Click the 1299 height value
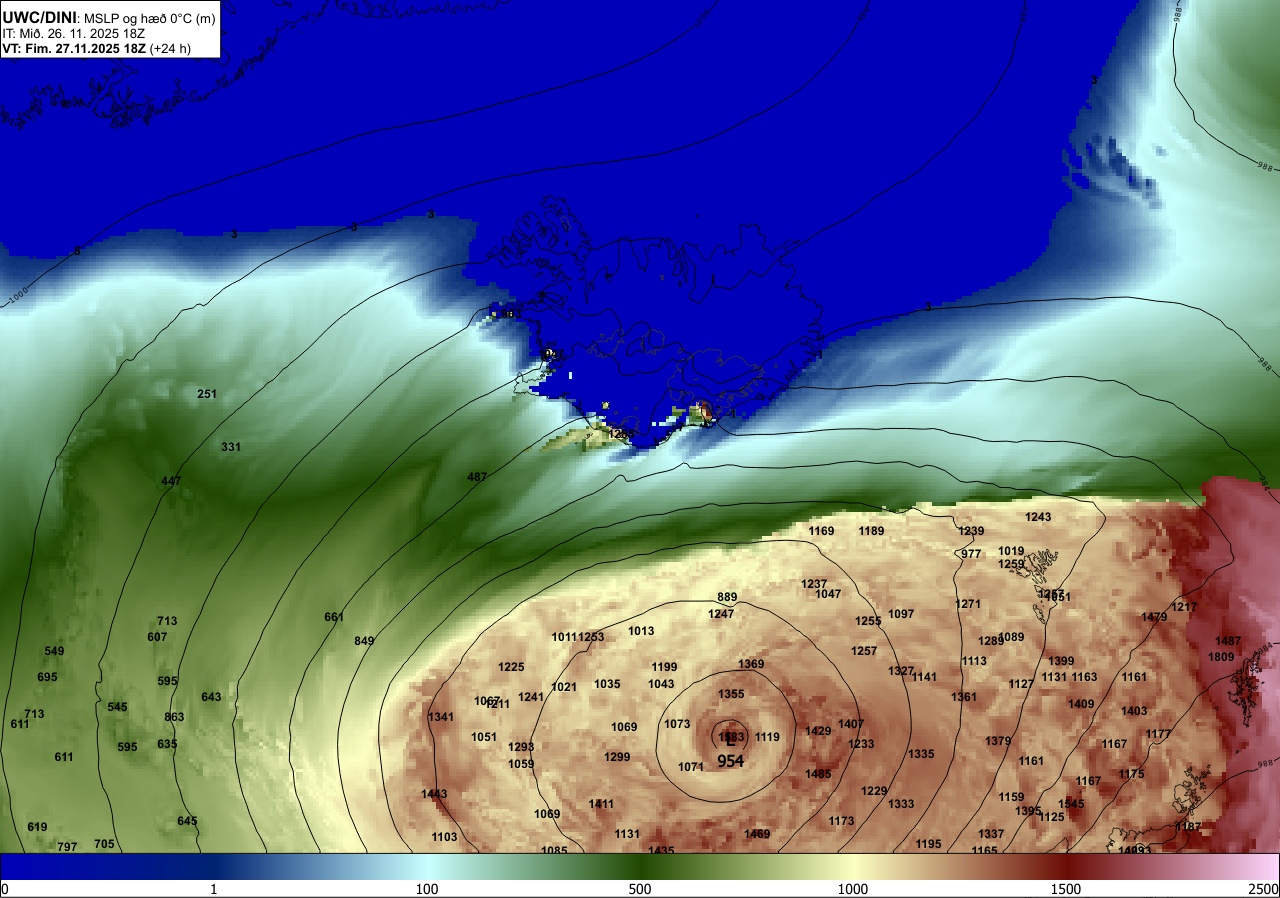Screen dimensions: 1280x898 [617, 757]
